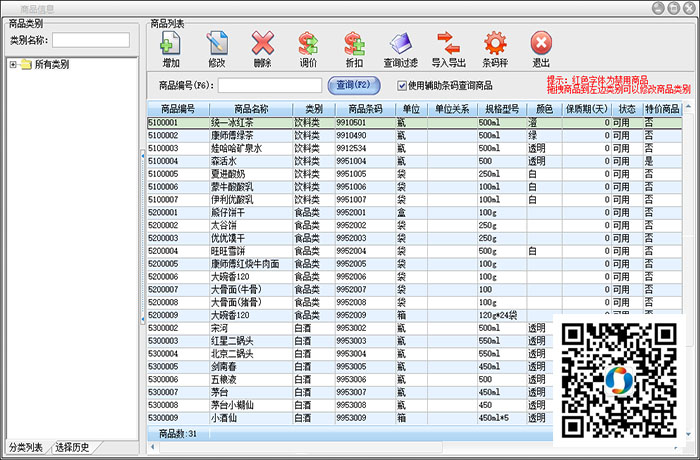
Task: Select the row 茅台小糊仙
Action: pyautogui.click(x=350, y=405)
